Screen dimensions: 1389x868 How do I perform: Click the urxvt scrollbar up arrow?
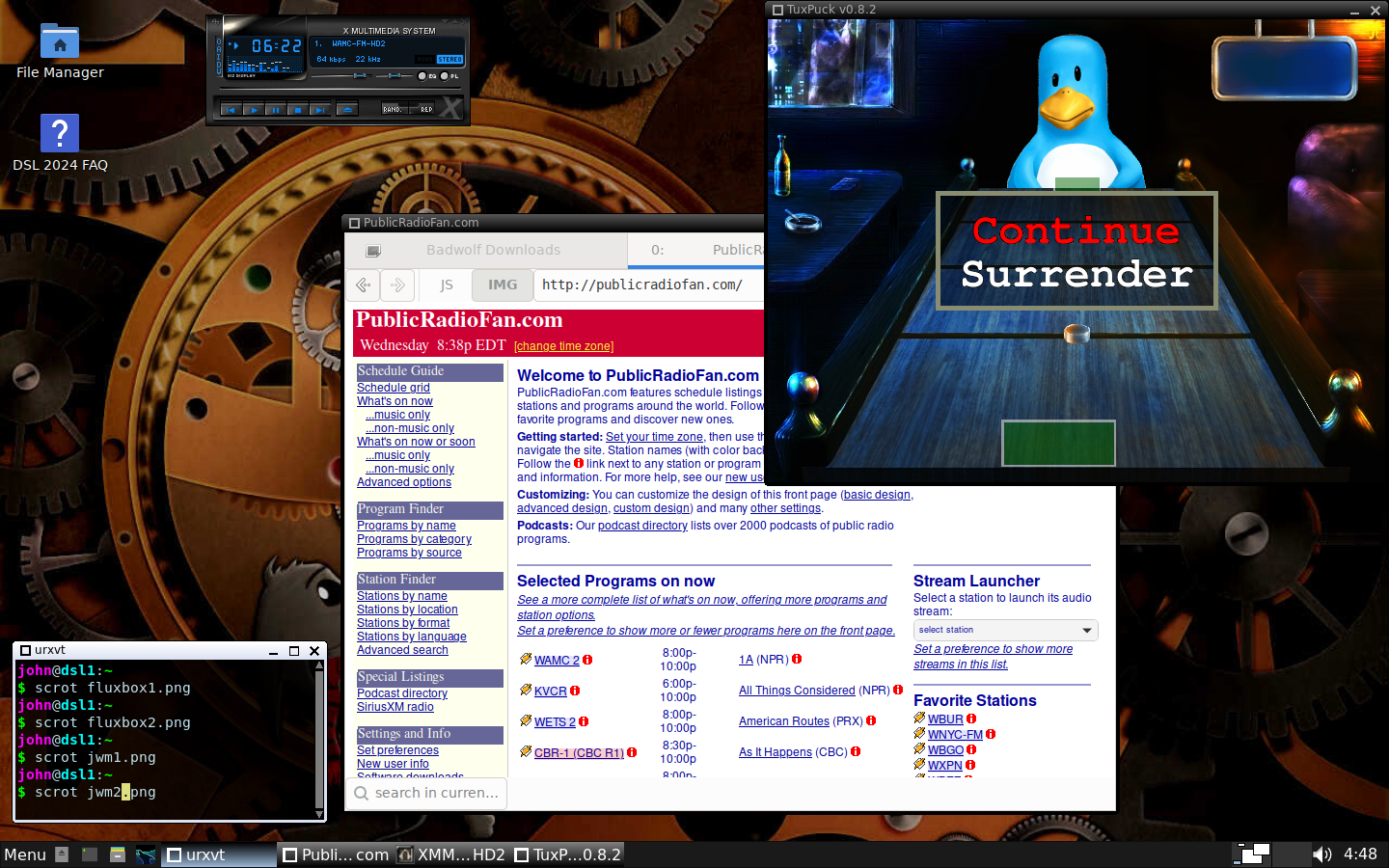(x=319, y=665)
